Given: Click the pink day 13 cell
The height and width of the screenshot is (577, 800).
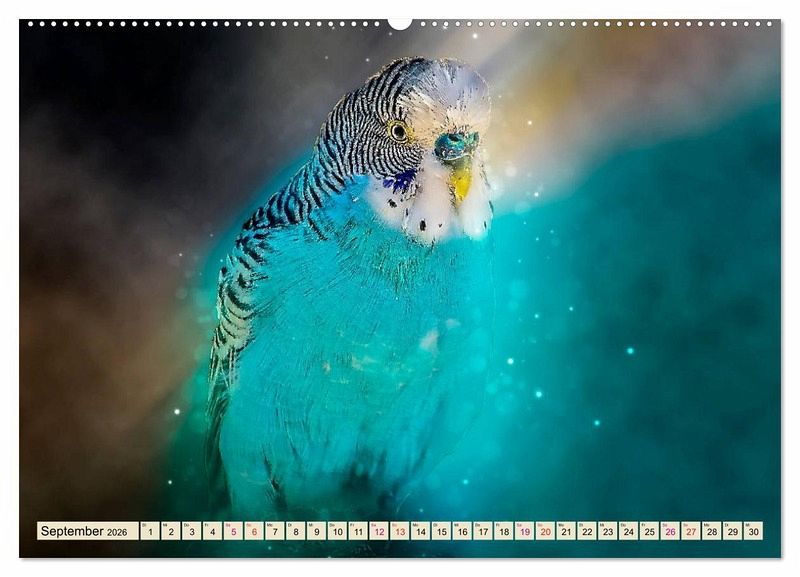Looking at the screenshot, I should point(400,531).
